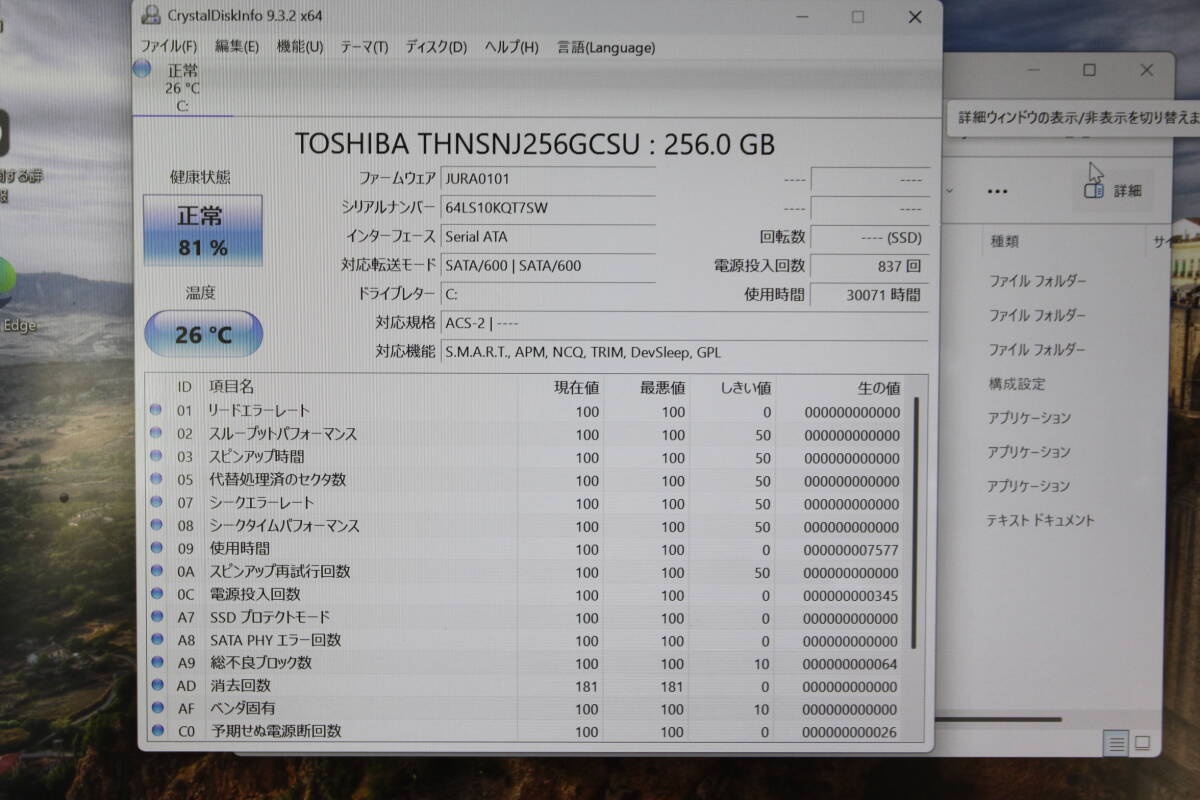Click raw value 000000000064
This screenshot has width=1200, height=800.
pyautogui.click(x=851, y=664)
